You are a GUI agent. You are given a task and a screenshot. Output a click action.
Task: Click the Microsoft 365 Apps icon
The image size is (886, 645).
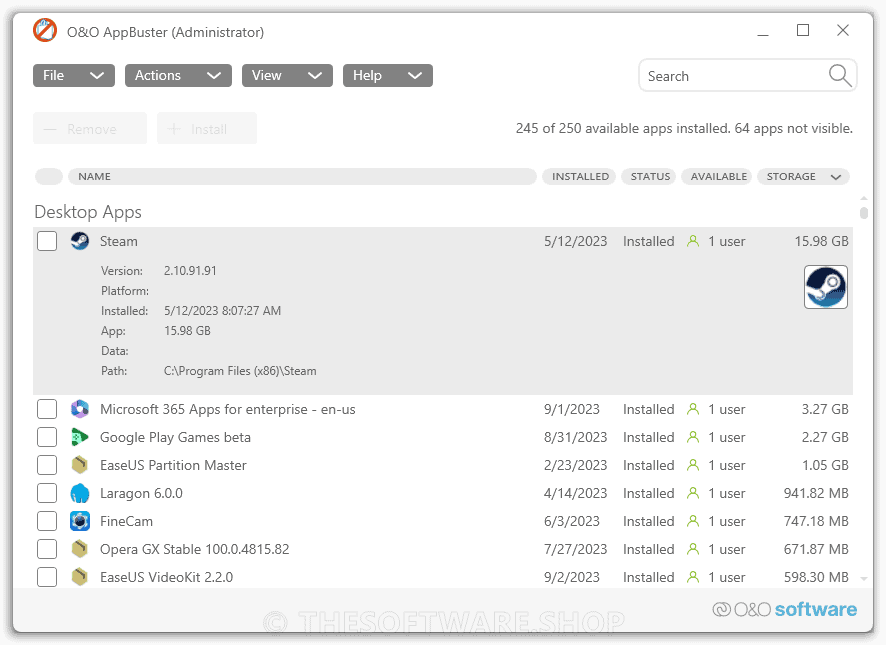click(x=80, y=409)
